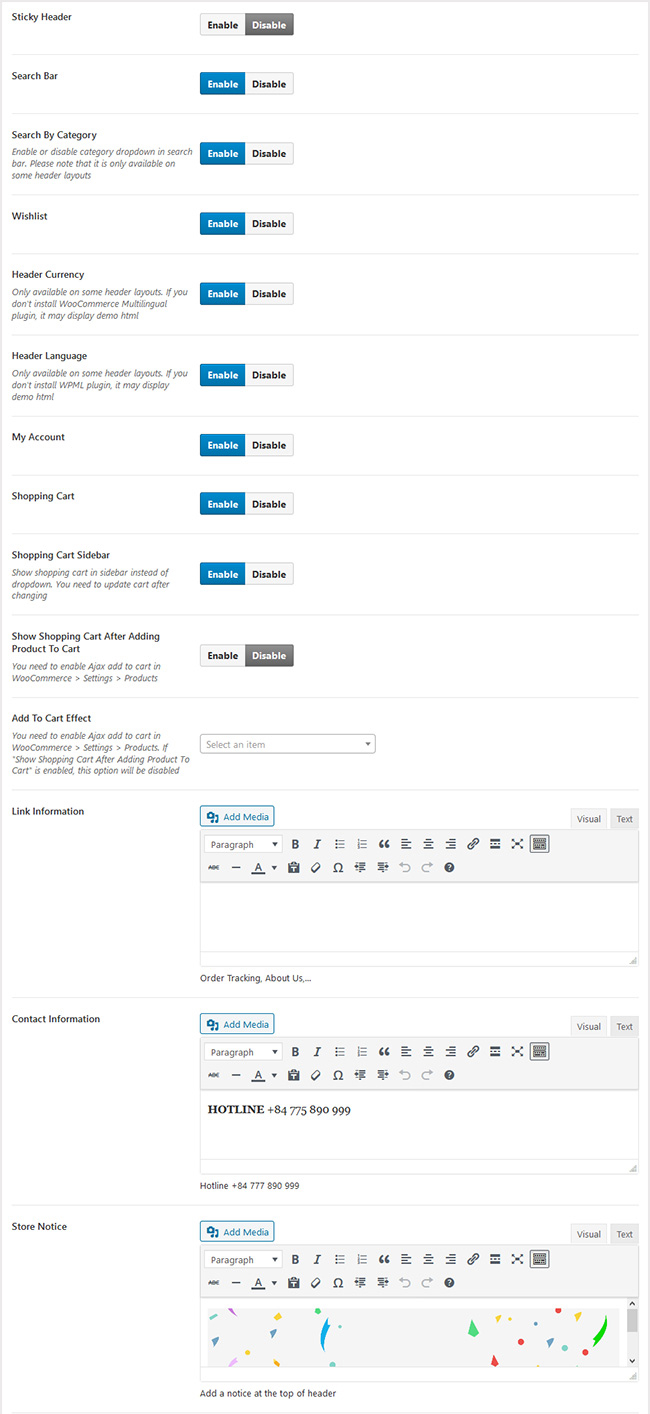Click Add Media above Link Information editor
Screen dimensions: 650x1414
237,817
